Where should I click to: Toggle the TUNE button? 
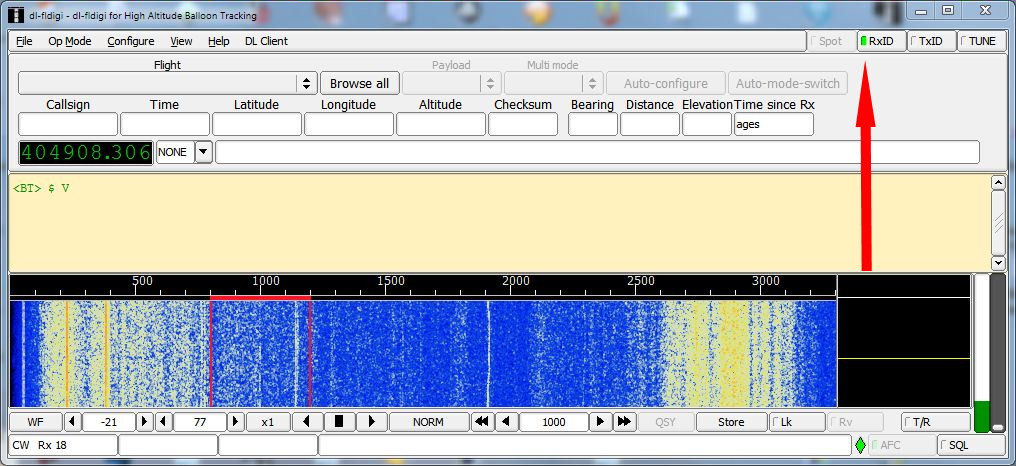(981, 41)
